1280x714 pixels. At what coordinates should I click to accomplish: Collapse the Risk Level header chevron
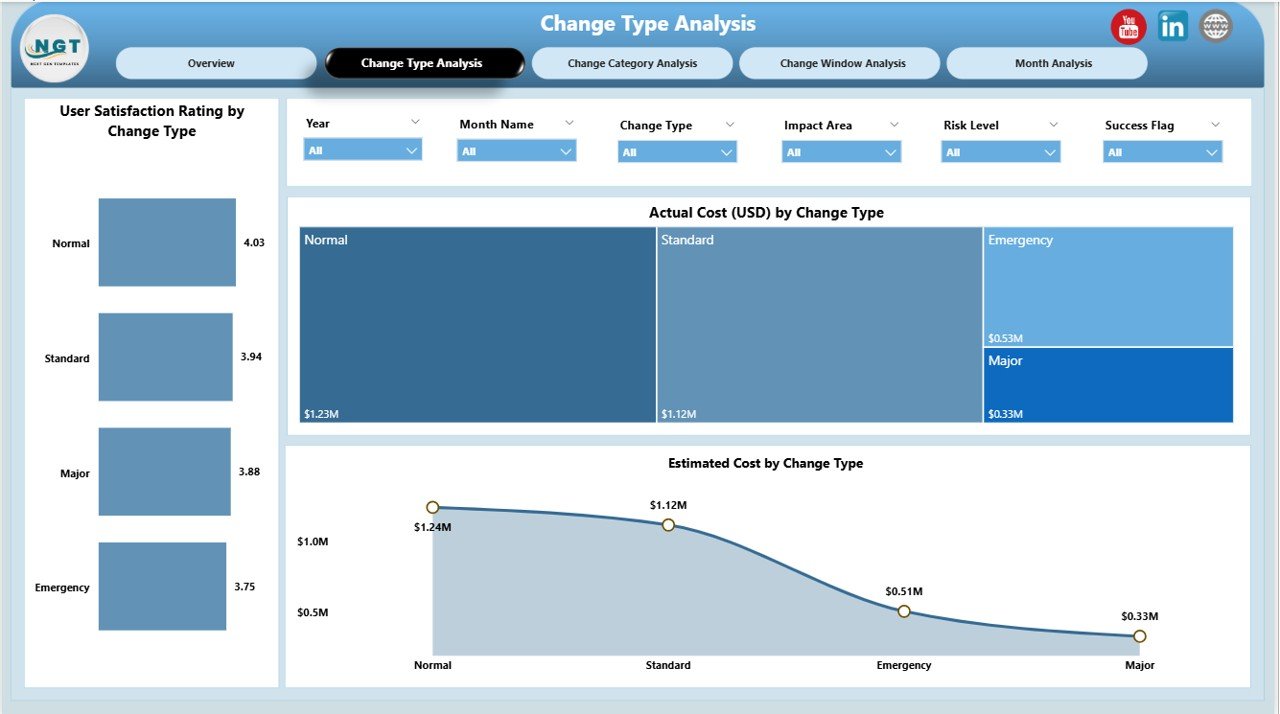(1053, 122)
